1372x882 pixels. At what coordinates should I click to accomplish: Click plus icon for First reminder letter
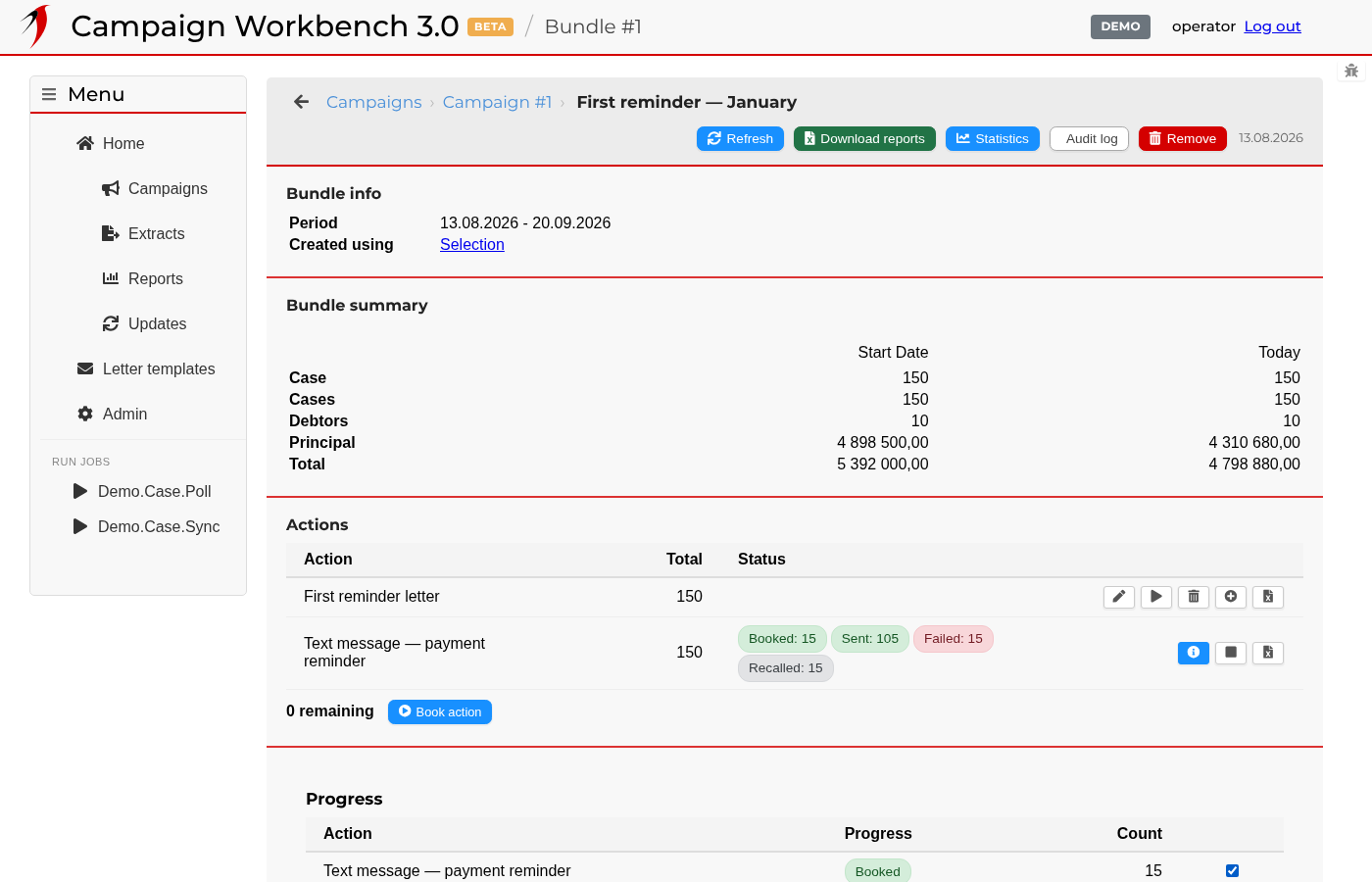[1231, 597]
